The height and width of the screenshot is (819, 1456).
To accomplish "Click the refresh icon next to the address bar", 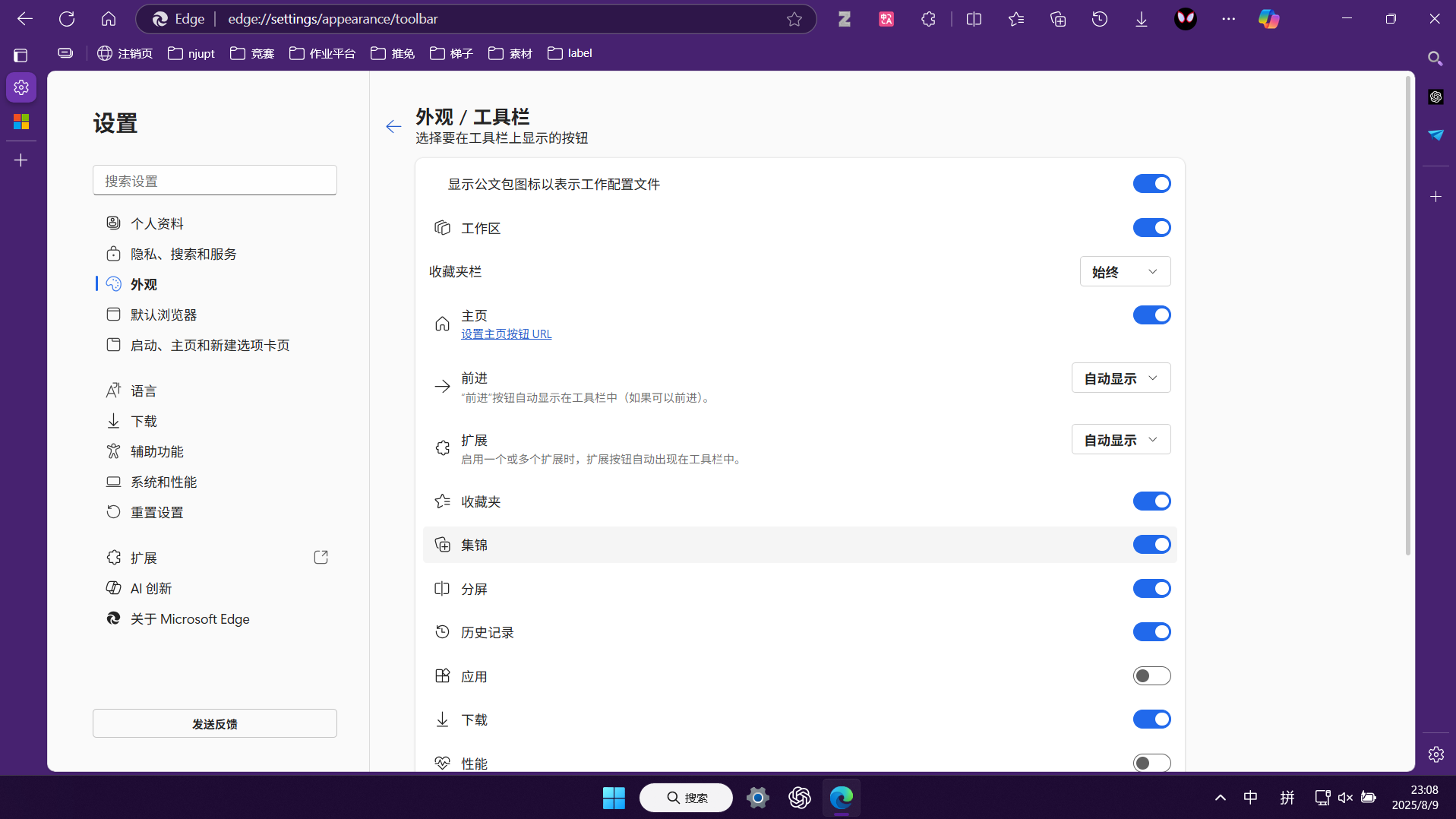I will pyautogui.click(x=67, y=19).
